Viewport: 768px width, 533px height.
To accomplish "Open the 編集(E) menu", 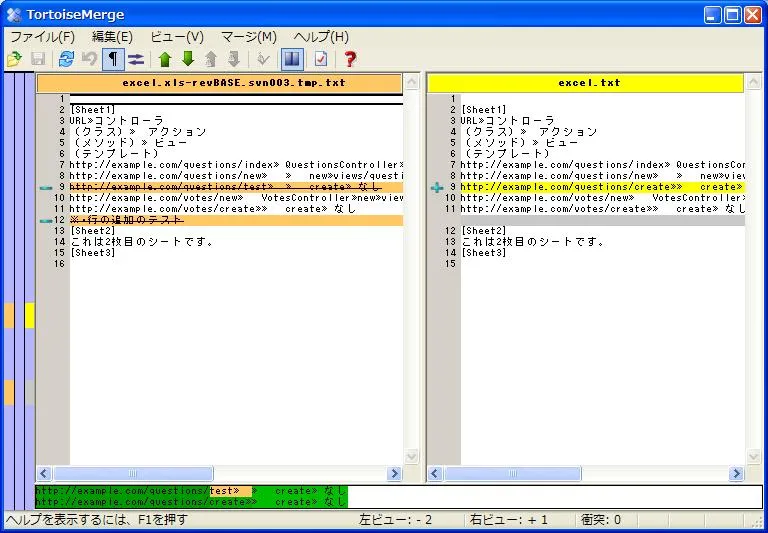I will (112, 37).
